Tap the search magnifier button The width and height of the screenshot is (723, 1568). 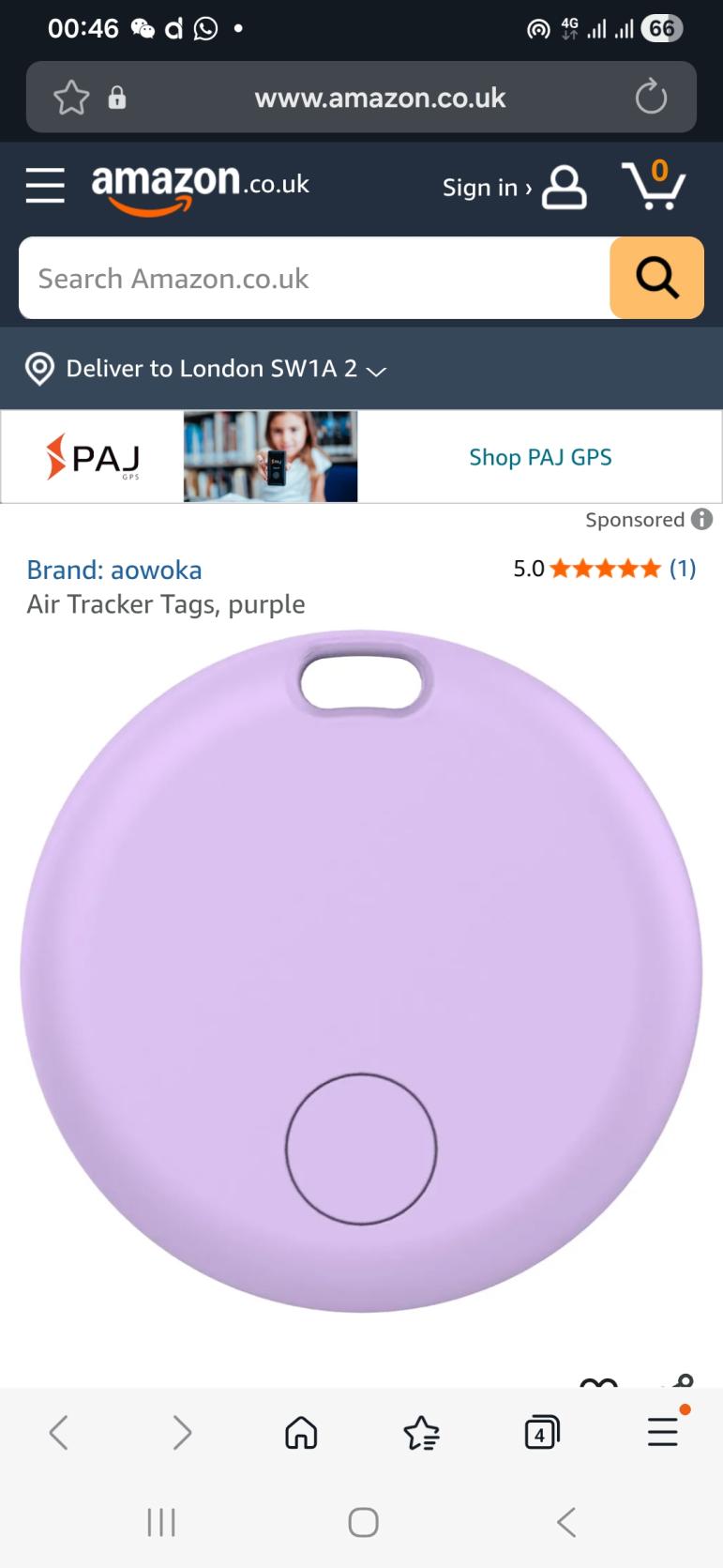(656, 278)
